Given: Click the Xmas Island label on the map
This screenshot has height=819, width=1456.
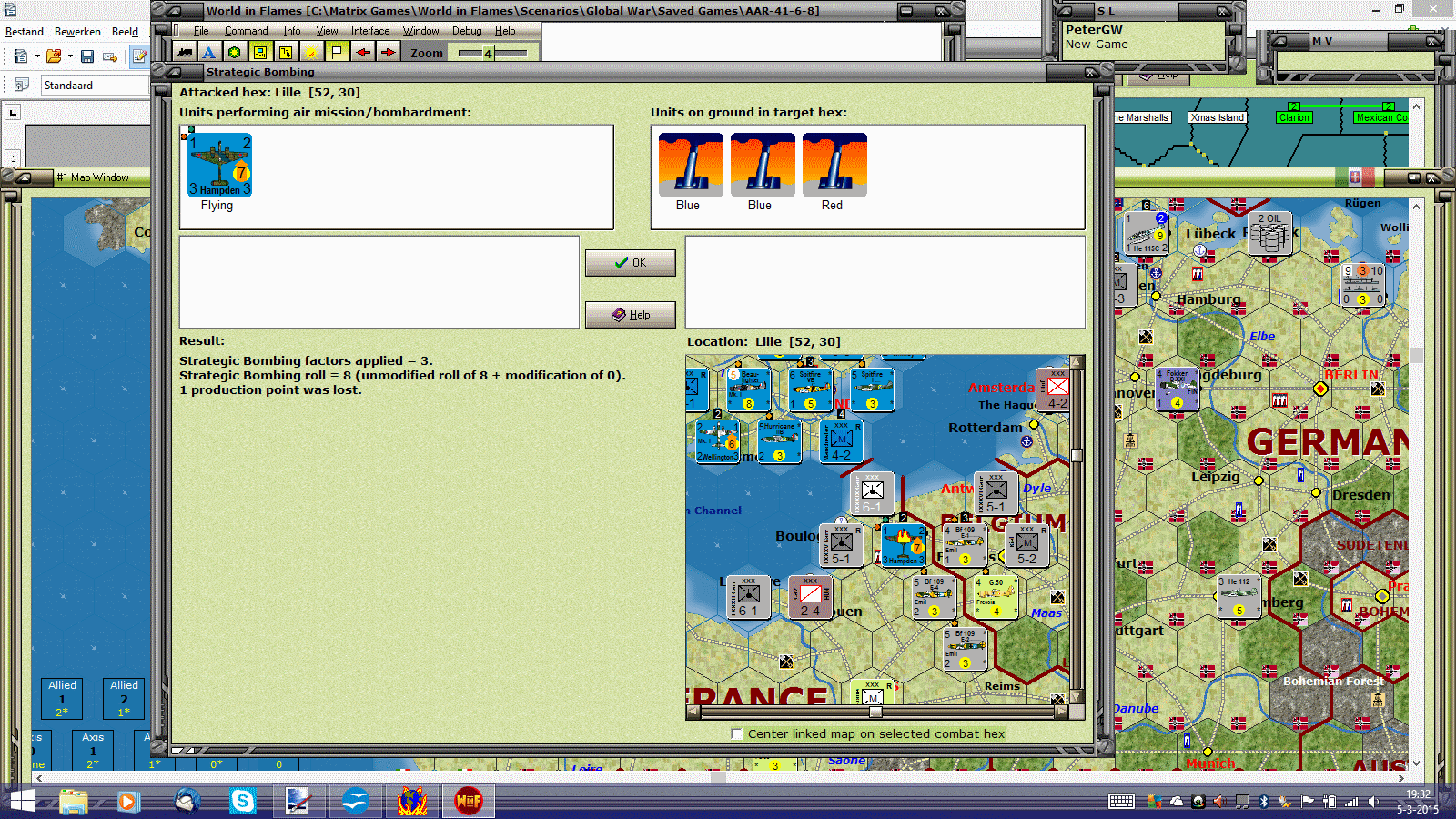Looking at the screenshot, I should click(x=1218, y=117).
